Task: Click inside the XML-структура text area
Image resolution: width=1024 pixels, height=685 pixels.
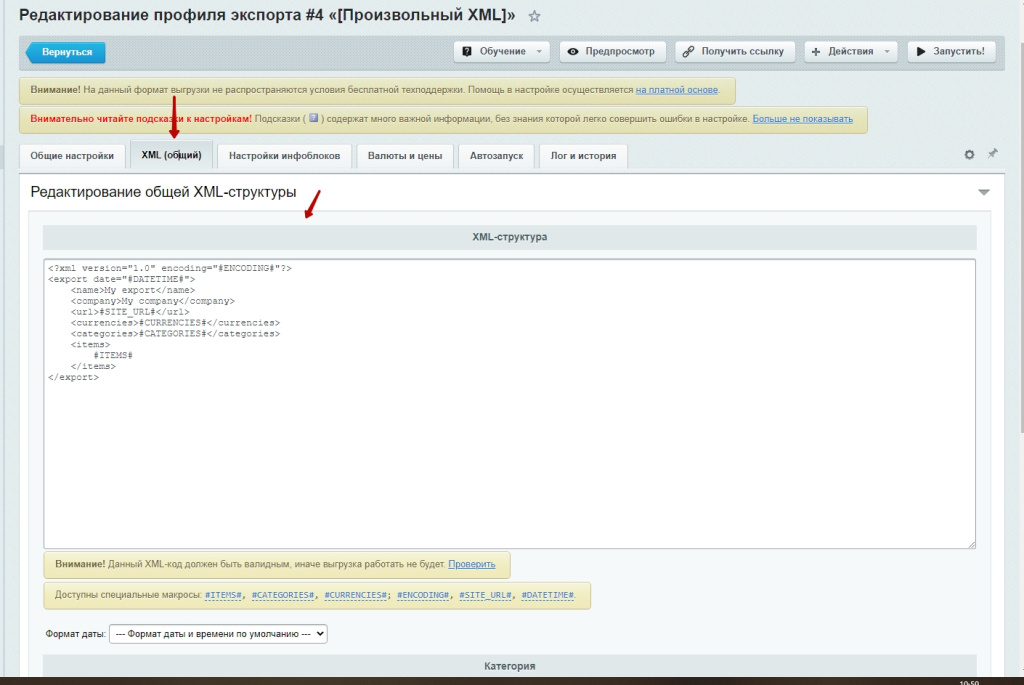Action: [x=509, y=404]
